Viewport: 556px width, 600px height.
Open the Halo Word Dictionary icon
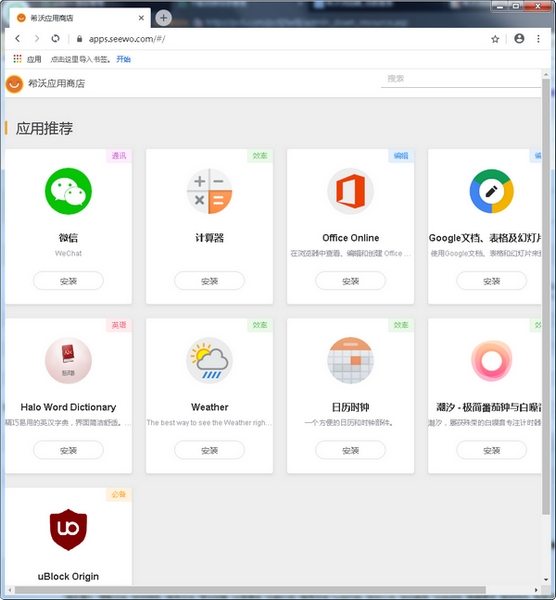click(x=68, y=360)
